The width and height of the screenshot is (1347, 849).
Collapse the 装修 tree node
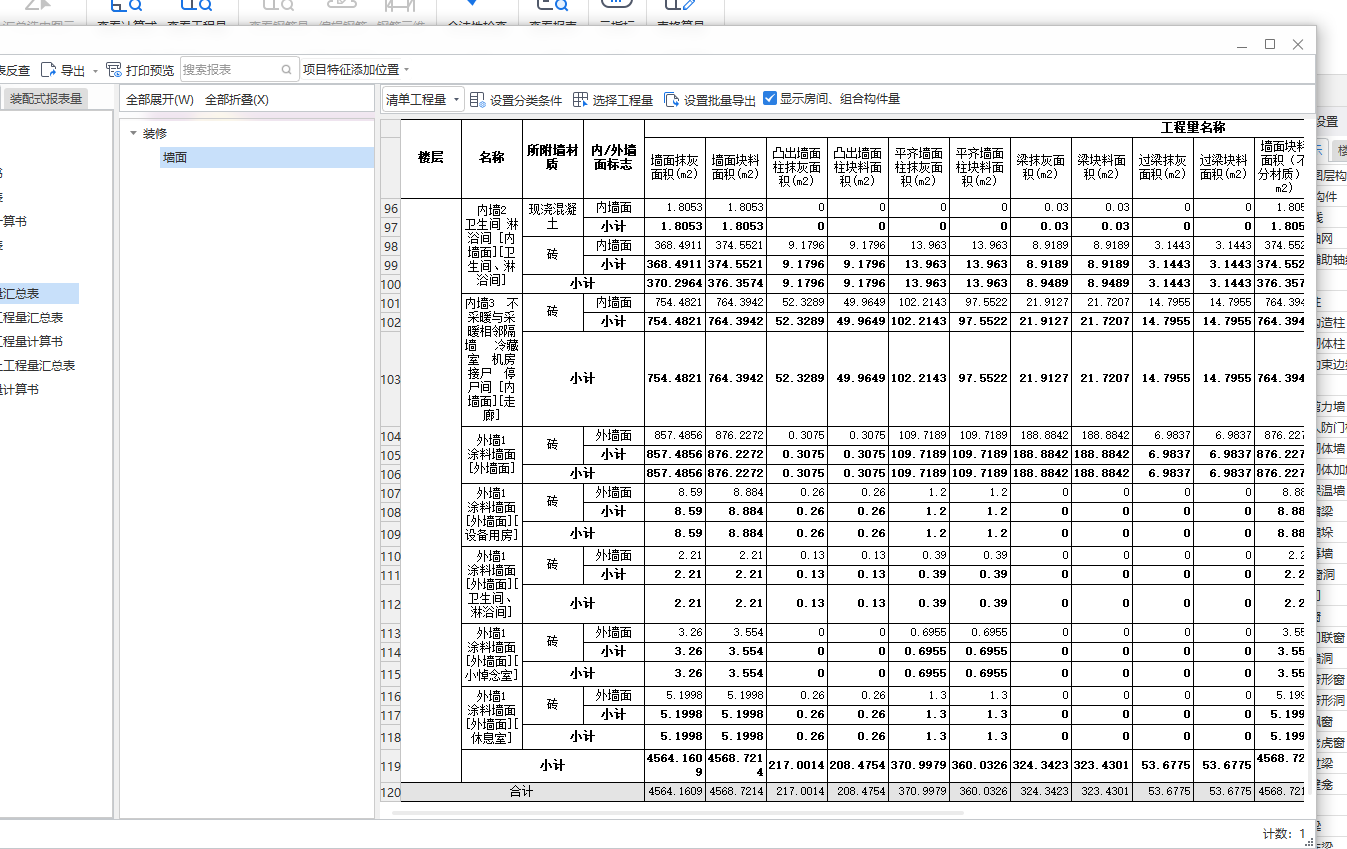tap(134, 133)
